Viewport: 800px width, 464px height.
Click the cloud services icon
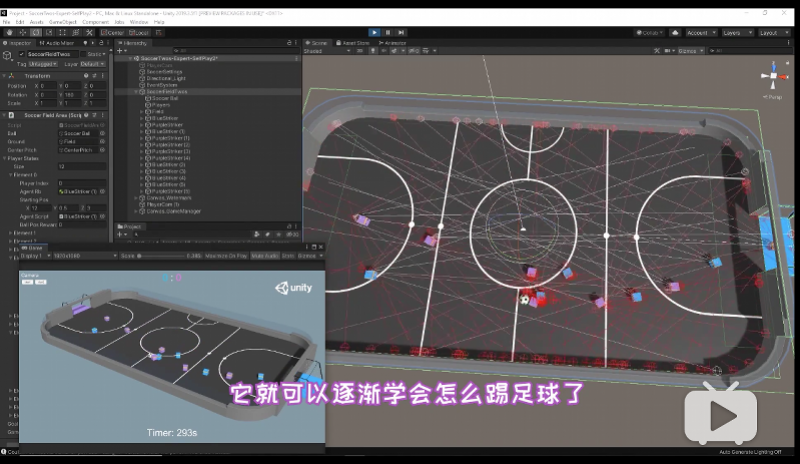click(675, 33)
